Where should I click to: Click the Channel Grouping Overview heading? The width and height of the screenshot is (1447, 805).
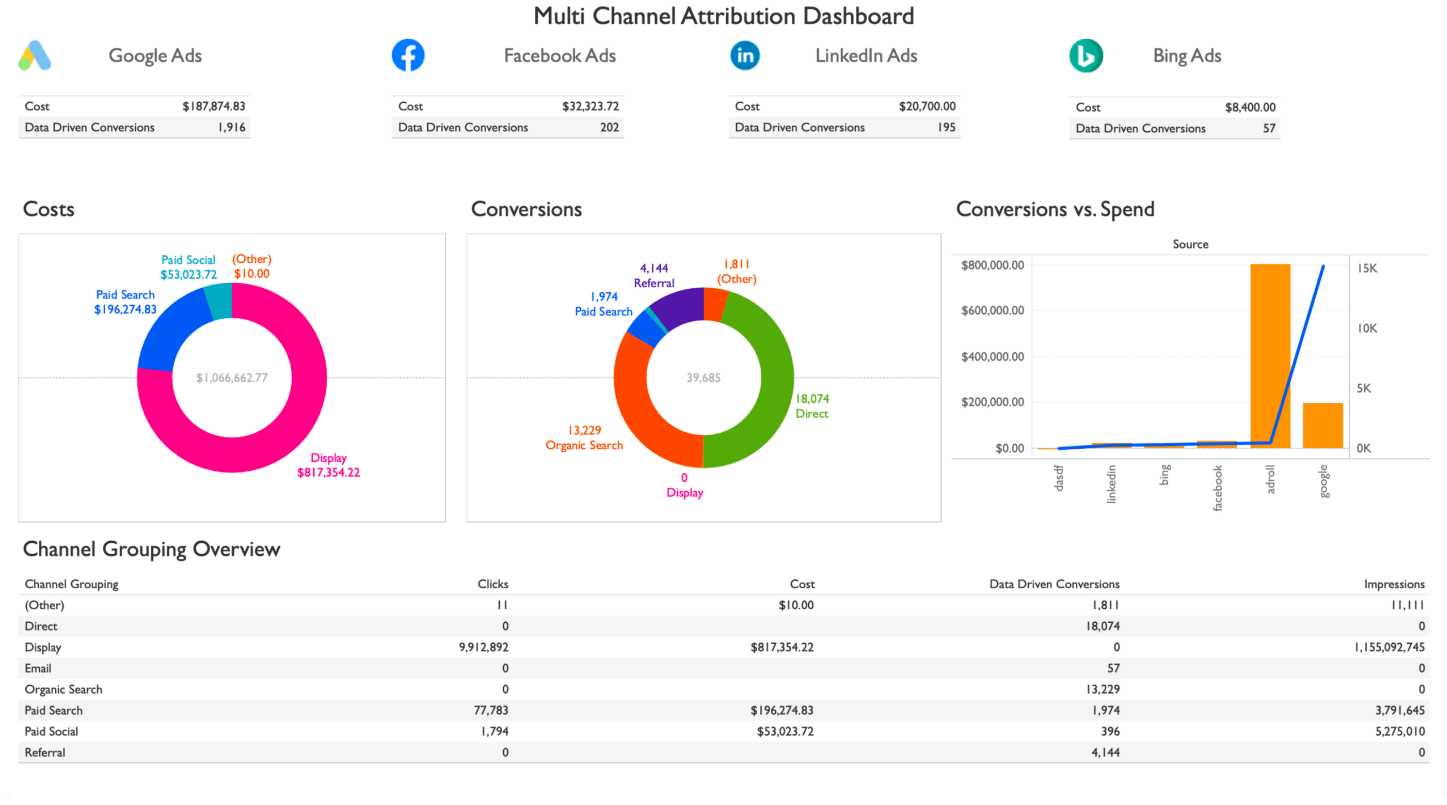[x=151, y=549]
